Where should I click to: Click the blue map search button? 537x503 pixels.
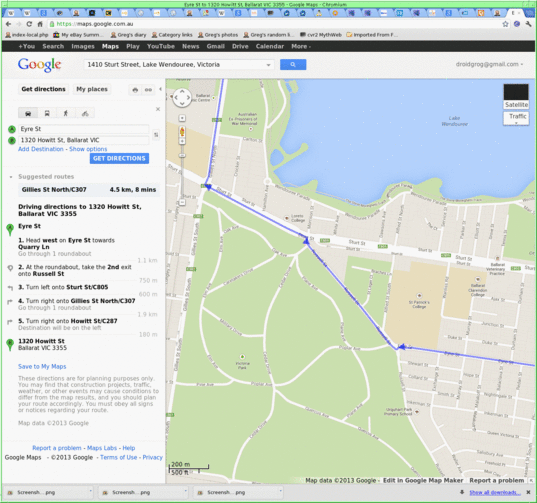(x=293, y=64)
